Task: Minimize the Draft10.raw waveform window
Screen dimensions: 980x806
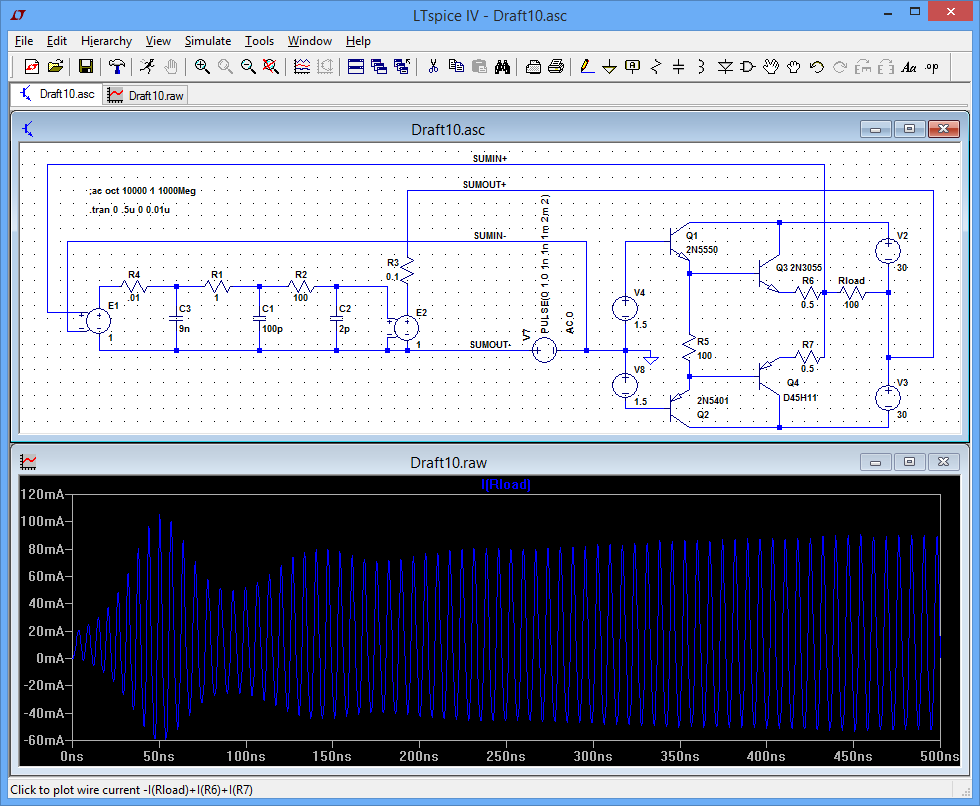Action: tap(876, 462)
